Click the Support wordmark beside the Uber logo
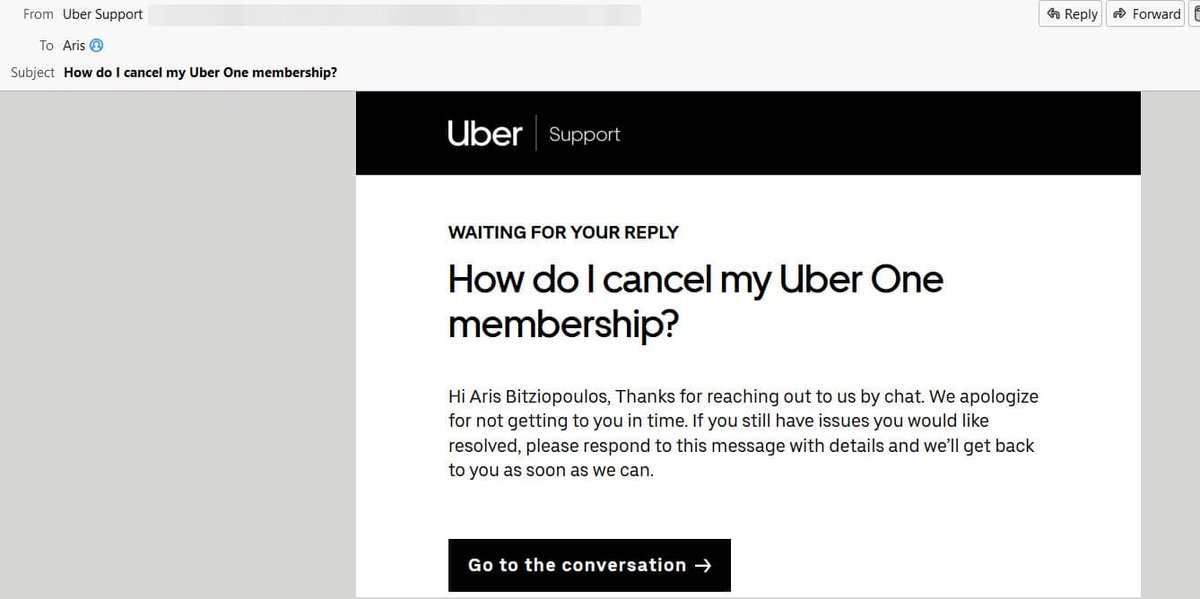 coord(584,134)
